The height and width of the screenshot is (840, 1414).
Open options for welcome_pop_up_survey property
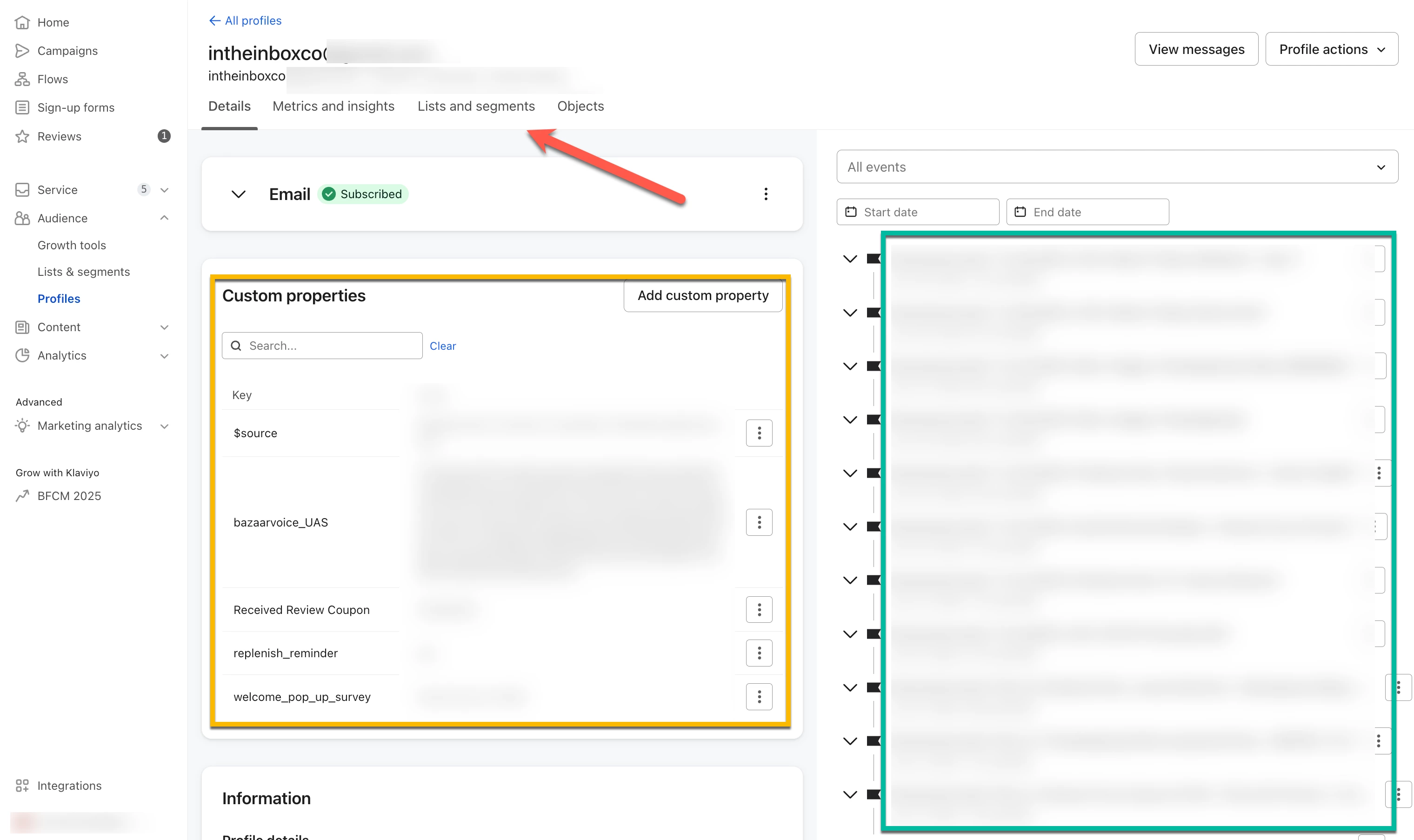click(x=759, y=697)
